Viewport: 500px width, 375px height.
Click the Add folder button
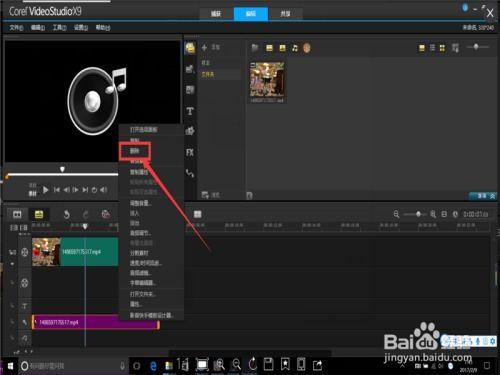click(x=211, y=47)
